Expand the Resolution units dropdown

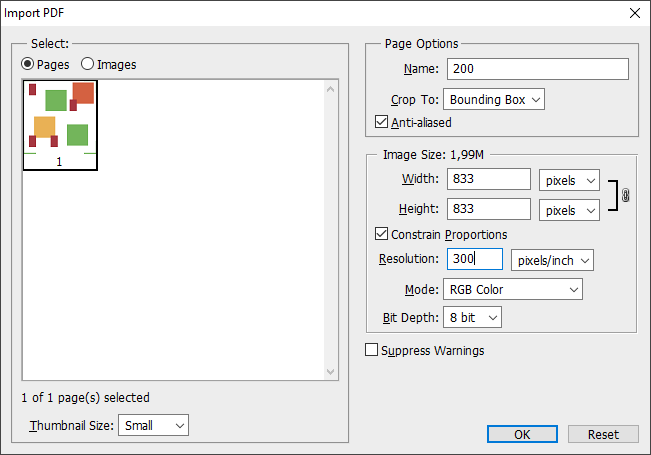tap(552, 260)
